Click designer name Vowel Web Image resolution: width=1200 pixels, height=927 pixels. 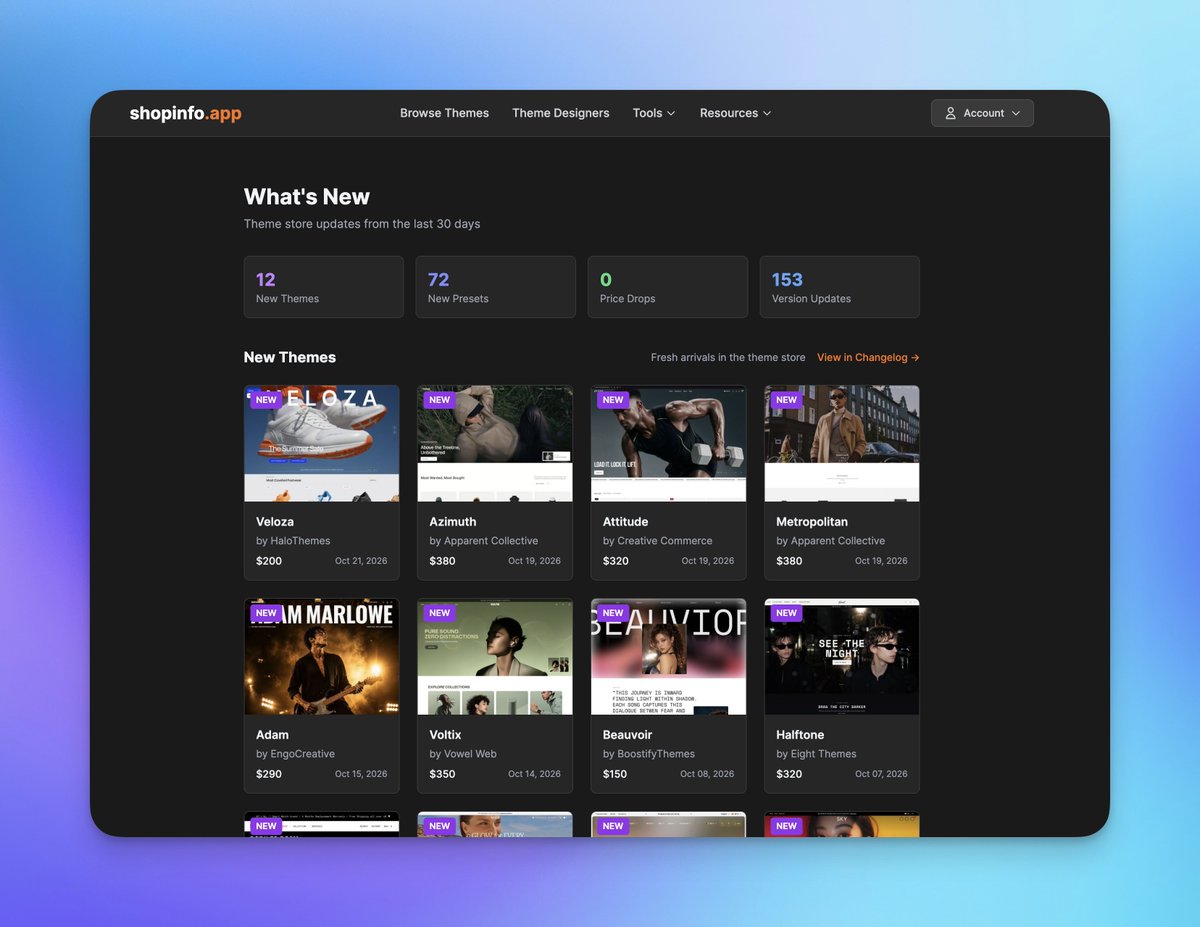tap(470, 754)
